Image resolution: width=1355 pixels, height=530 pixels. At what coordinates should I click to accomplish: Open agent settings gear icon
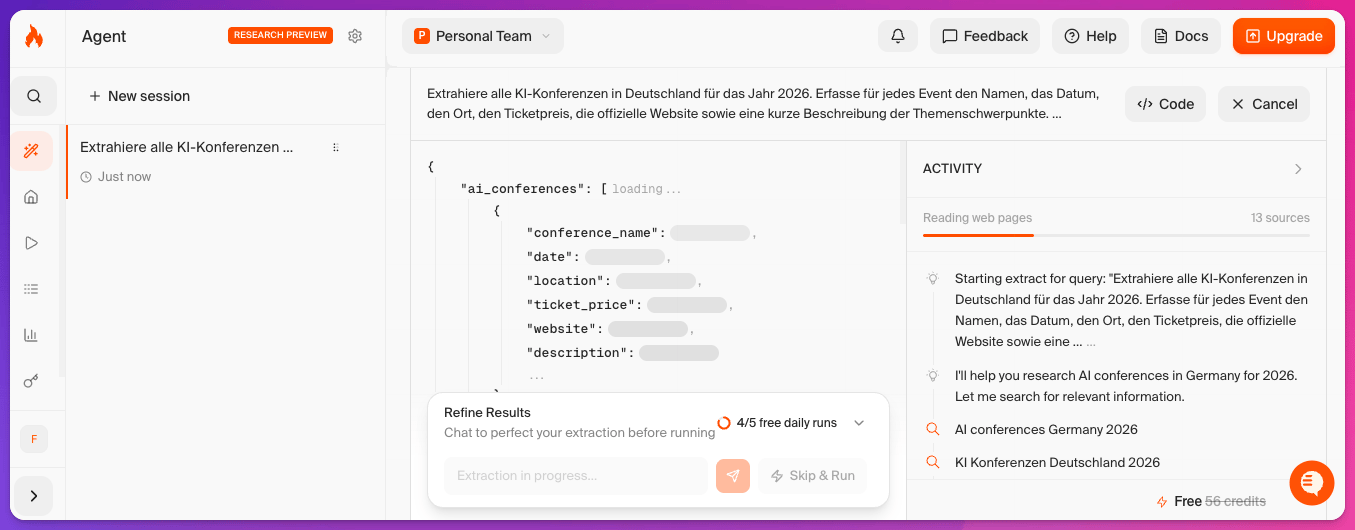click(x=355, y=36)
